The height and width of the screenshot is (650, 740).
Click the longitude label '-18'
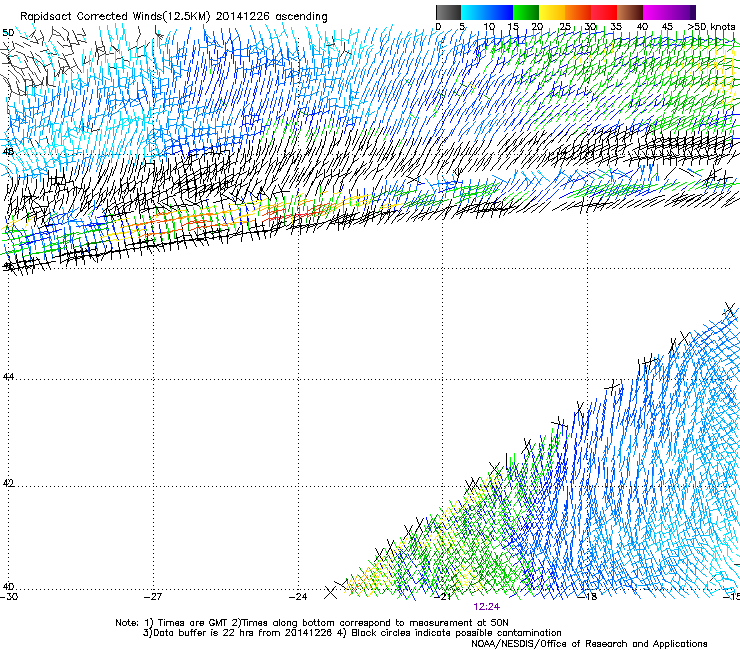click(588, 597)
